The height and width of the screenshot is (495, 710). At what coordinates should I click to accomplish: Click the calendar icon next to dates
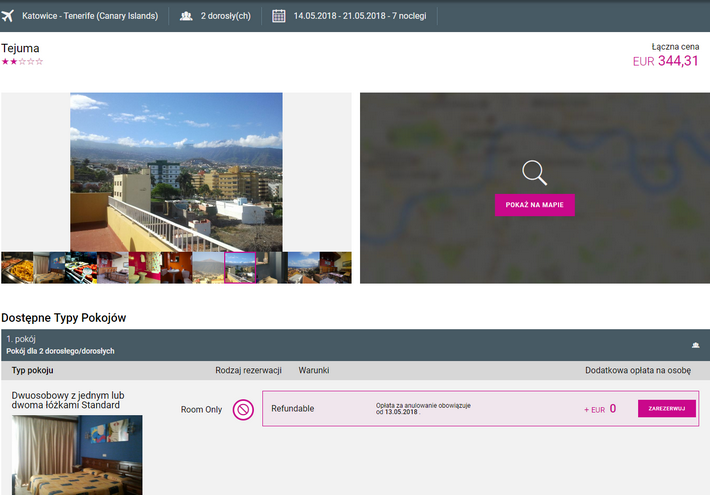[279, 16]
